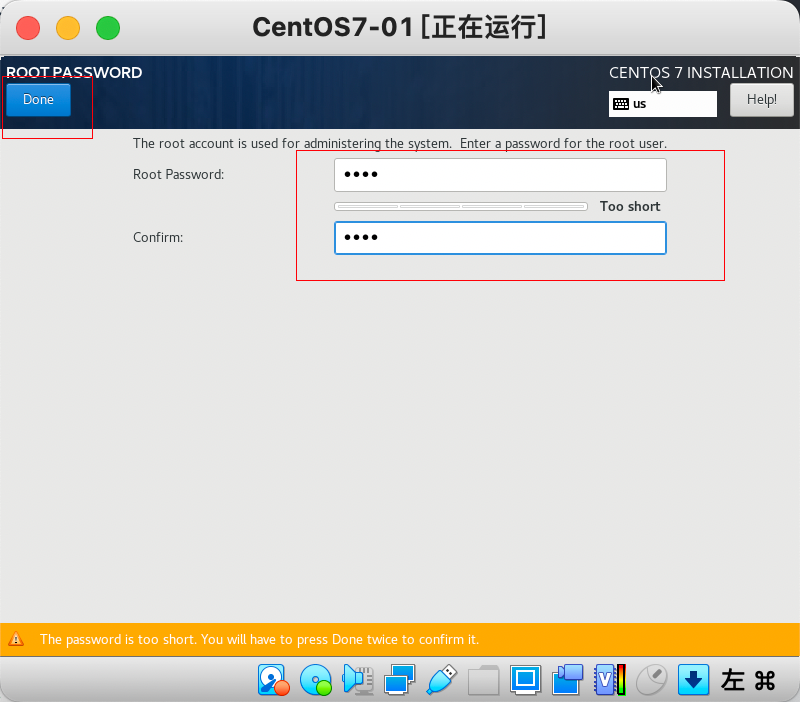
Task: Click the 'password is too short' warning message
Action: (x=259, y=639)
